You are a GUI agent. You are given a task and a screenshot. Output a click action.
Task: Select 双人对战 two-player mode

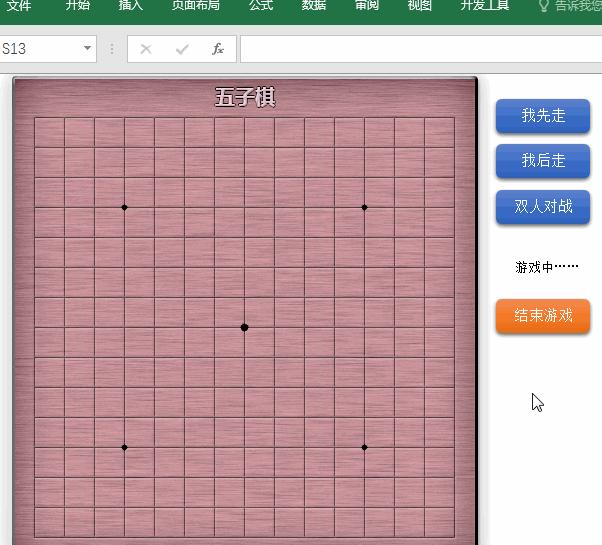point(543,206)
